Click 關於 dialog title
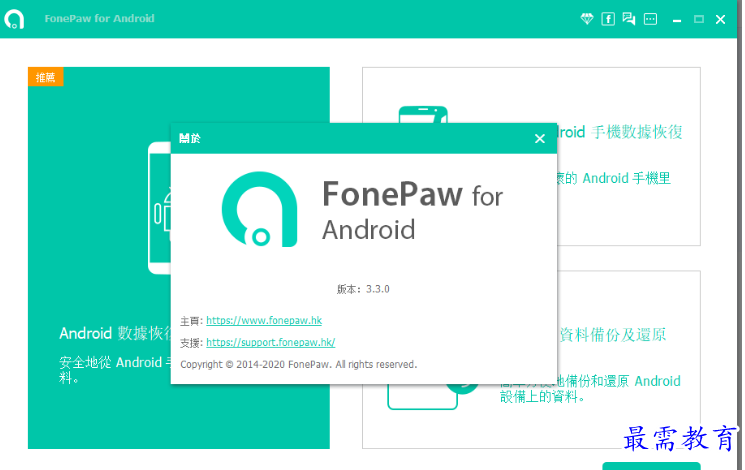 click(190, 138)
